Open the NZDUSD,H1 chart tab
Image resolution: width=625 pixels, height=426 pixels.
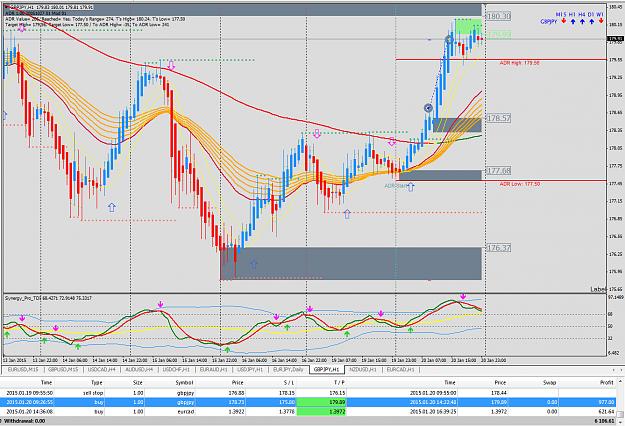362,370
